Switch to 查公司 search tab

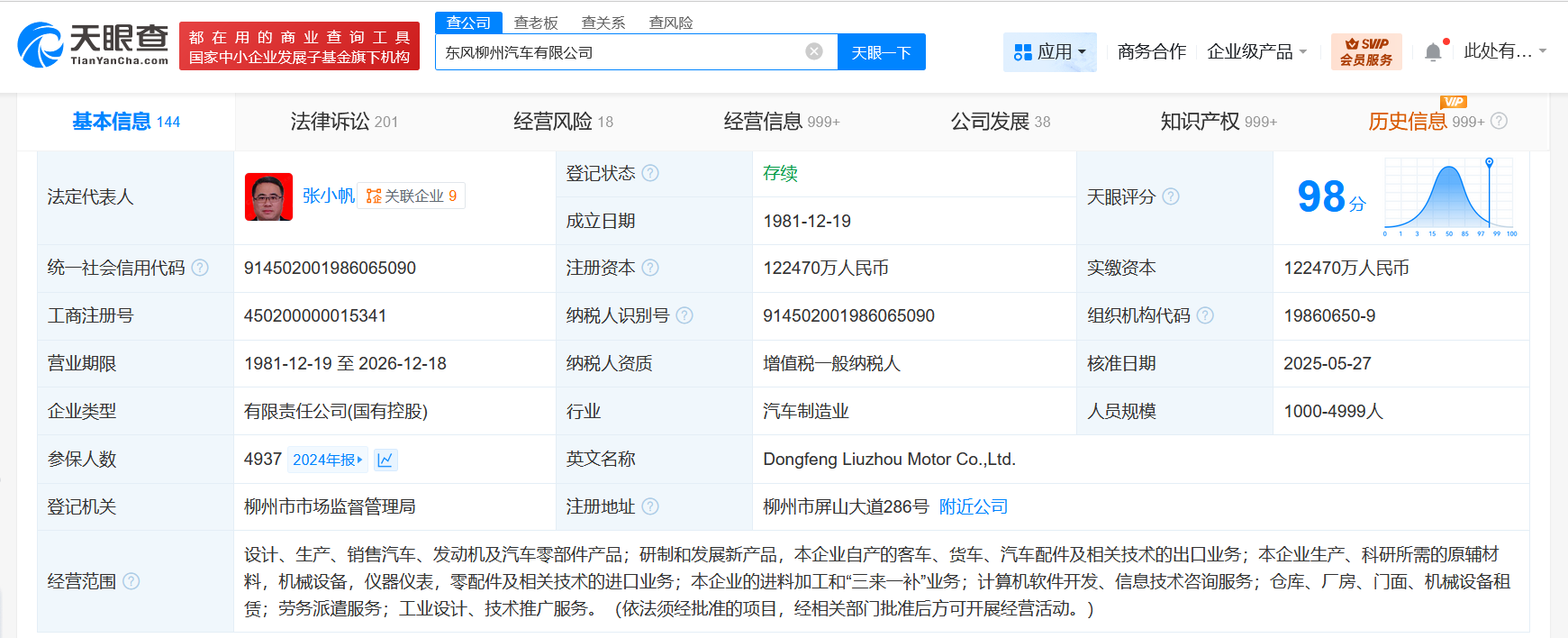pyautogui.click(x=468, y=23)
